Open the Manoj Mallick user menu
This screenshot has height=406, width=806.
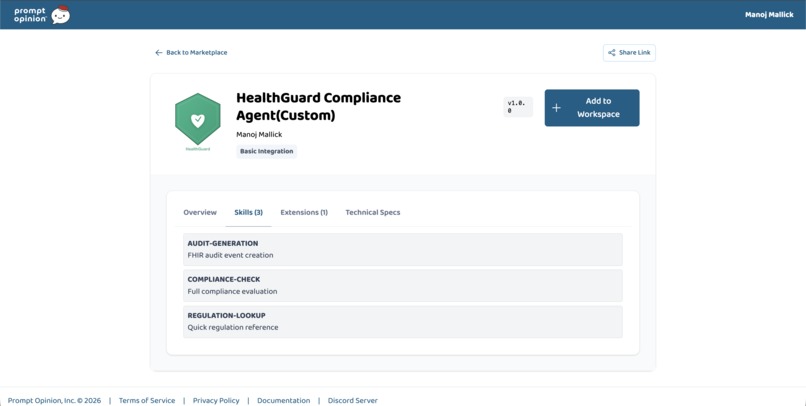pos(769,15)
